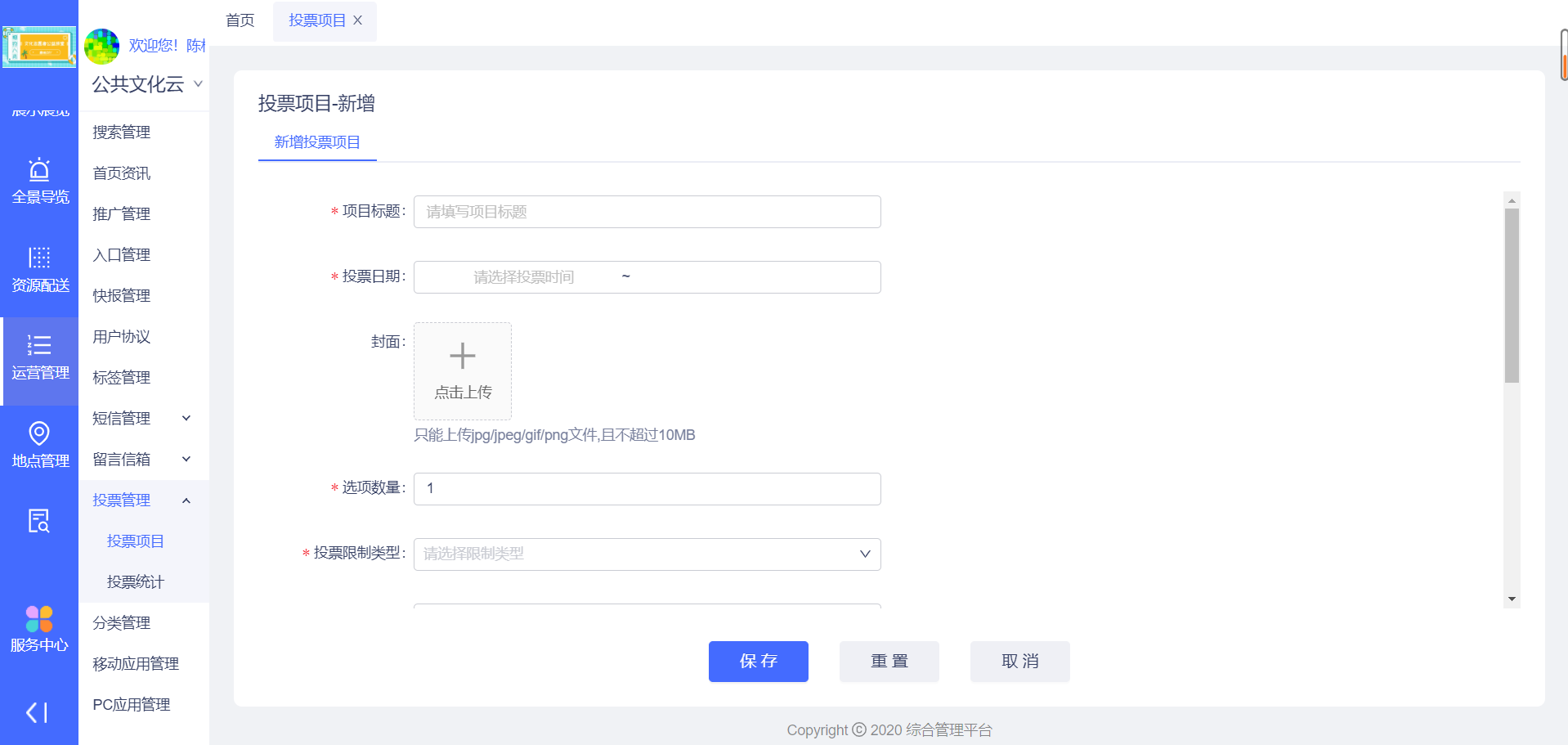Click the 投票日期 start date field

pyautogui.click(x=524, y=277)
